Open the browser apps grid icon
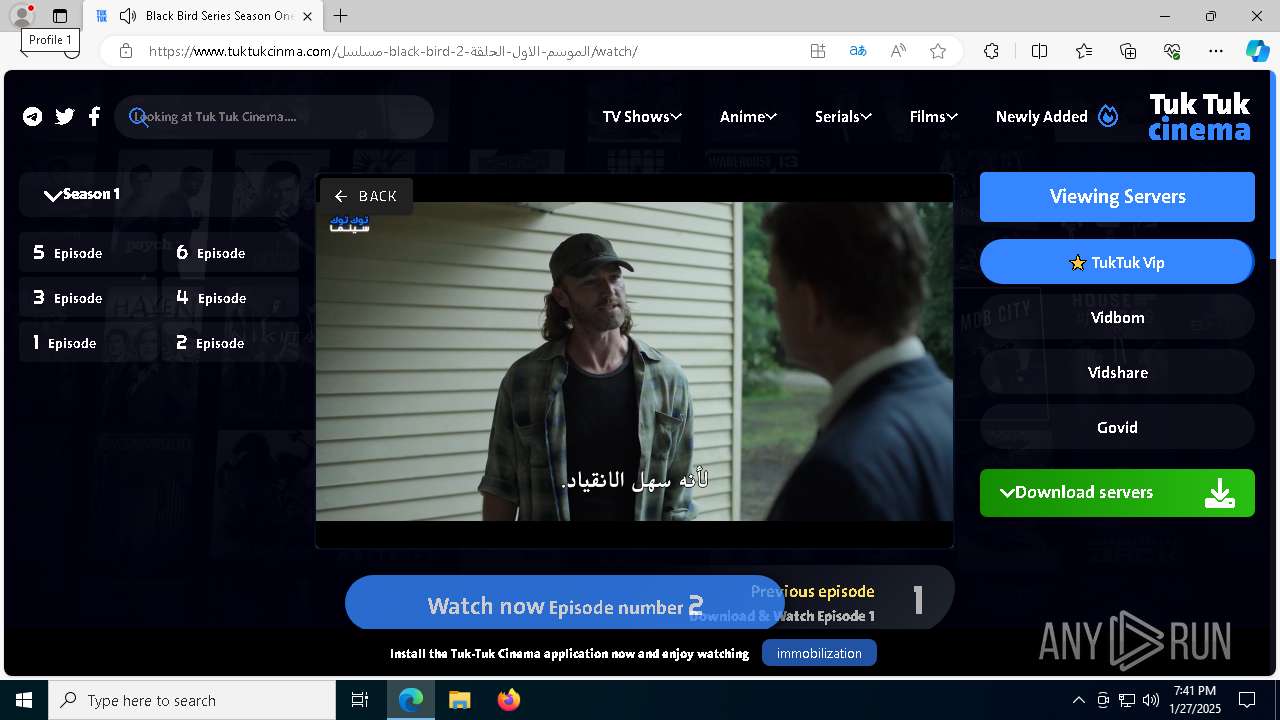1280x720 pixels. coord(818,51)
